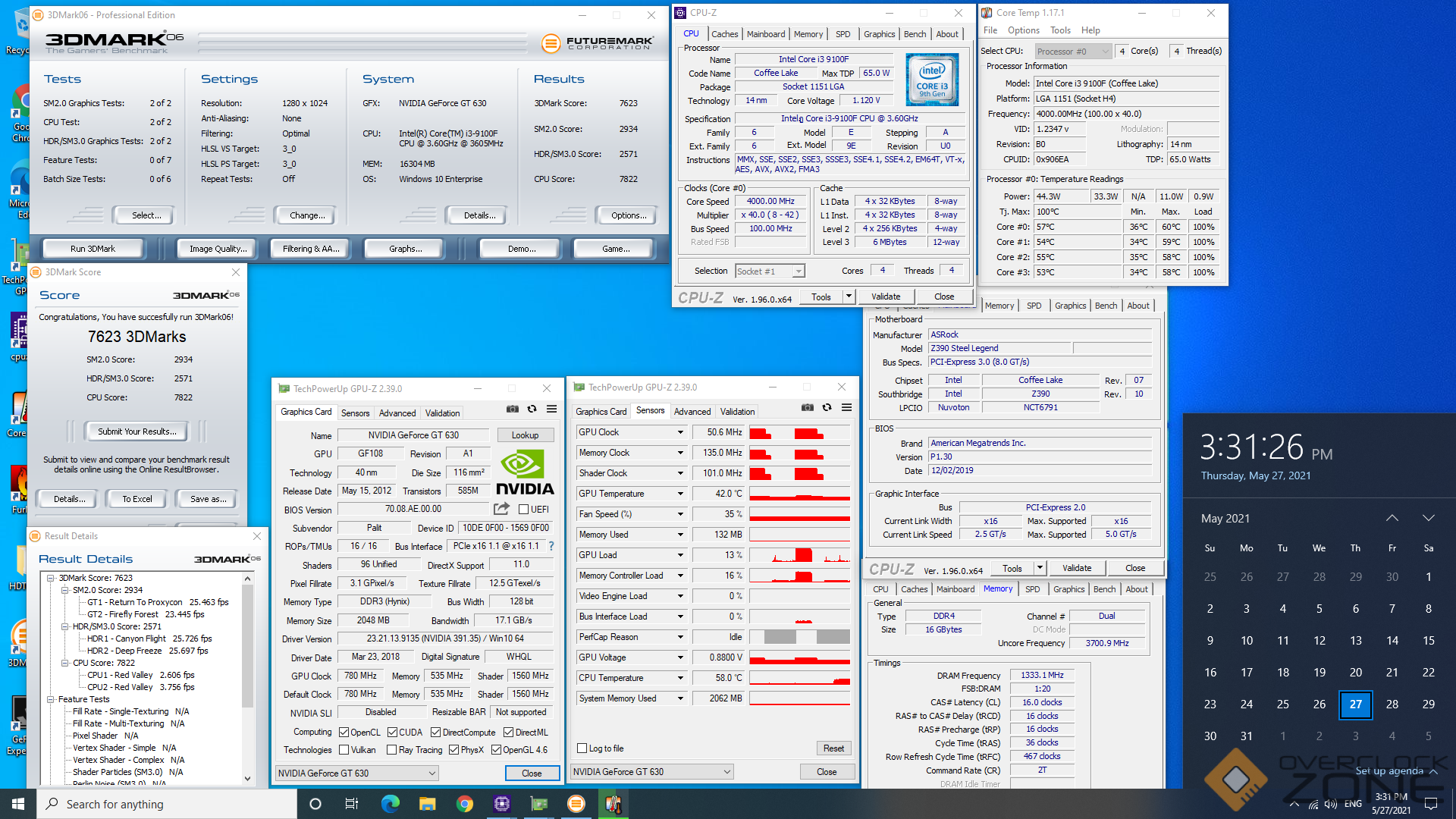
Task: Switch to Advanced tab in GPU-Z Sensors window
Action: [692, 412]
